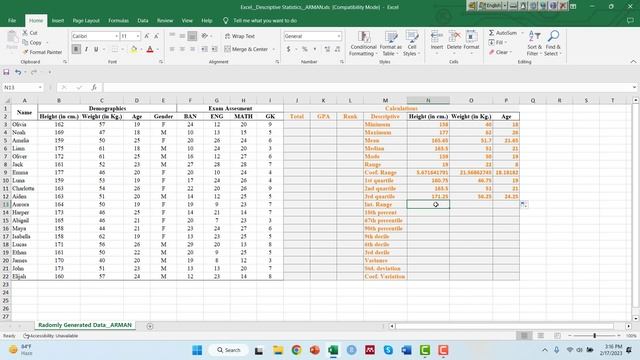Screen dimensions: 640x360
Task: Open the Fill options
Action: [497, 42]
